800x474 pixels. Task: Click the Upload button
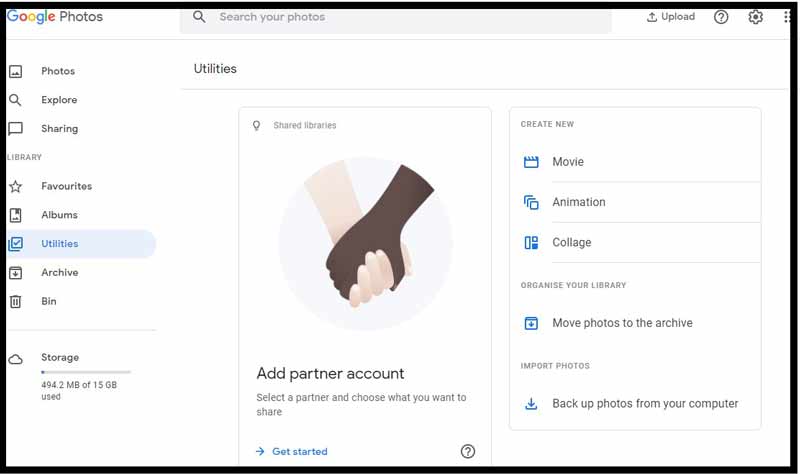coord(670,17)
